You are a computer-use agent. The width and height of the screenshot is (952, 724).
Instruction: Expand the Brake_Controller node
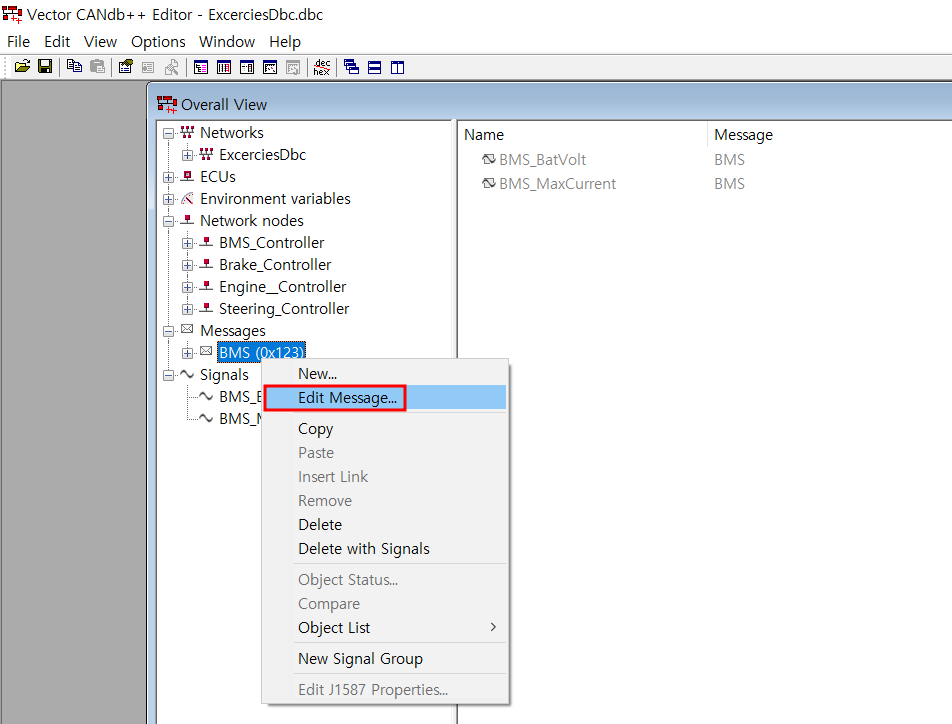click(x=188, y=265)
